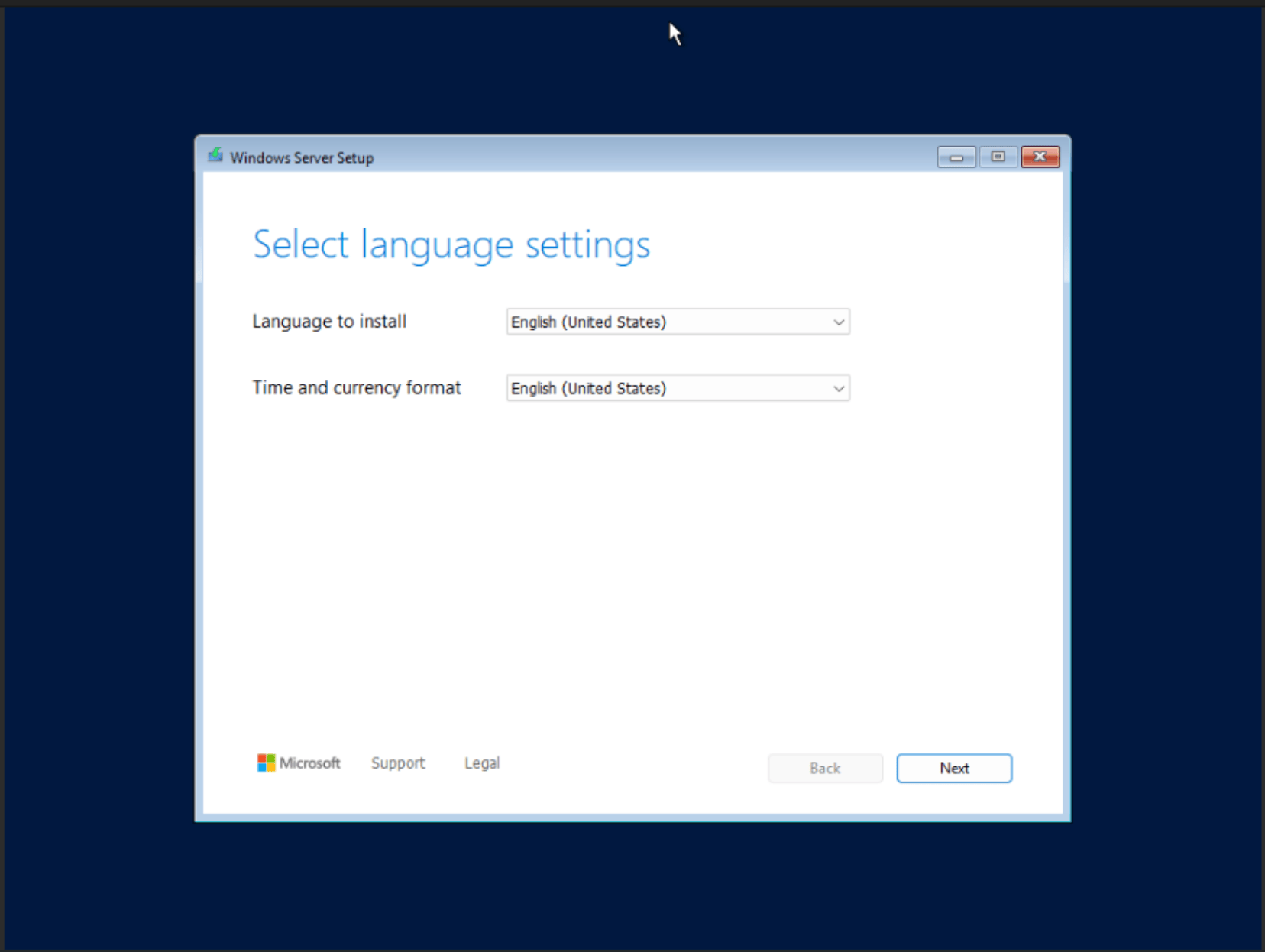The width and height of the screenshot is (1265, 952).
Task: Maximize the Windows Server Setup window
Action: click(x=998, y=157)
